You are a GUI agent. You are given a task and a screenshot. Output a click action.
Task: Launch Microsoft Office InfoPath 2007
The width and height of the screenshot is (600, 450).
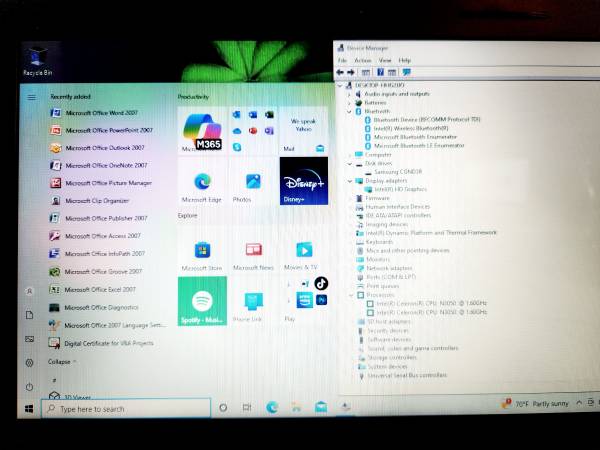[x=97, y=253]
